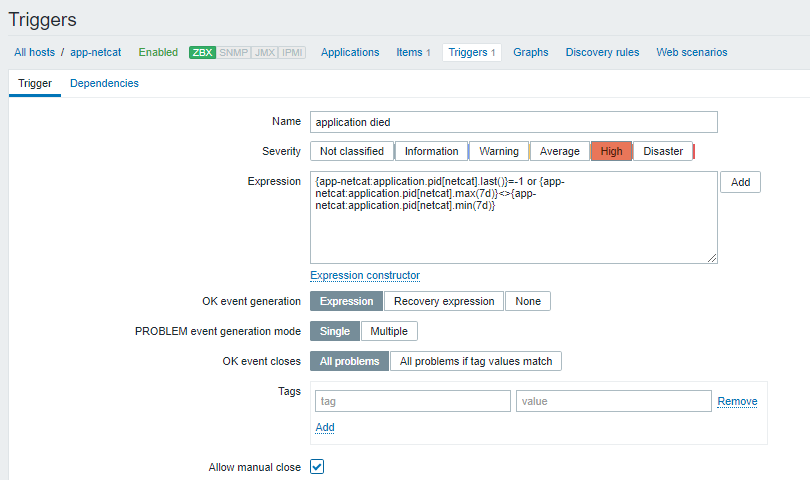The height and width of the screenshot is (480, 810).
Task: Click the All hosts breadcrumb link
Action: (x=34, y=52)
